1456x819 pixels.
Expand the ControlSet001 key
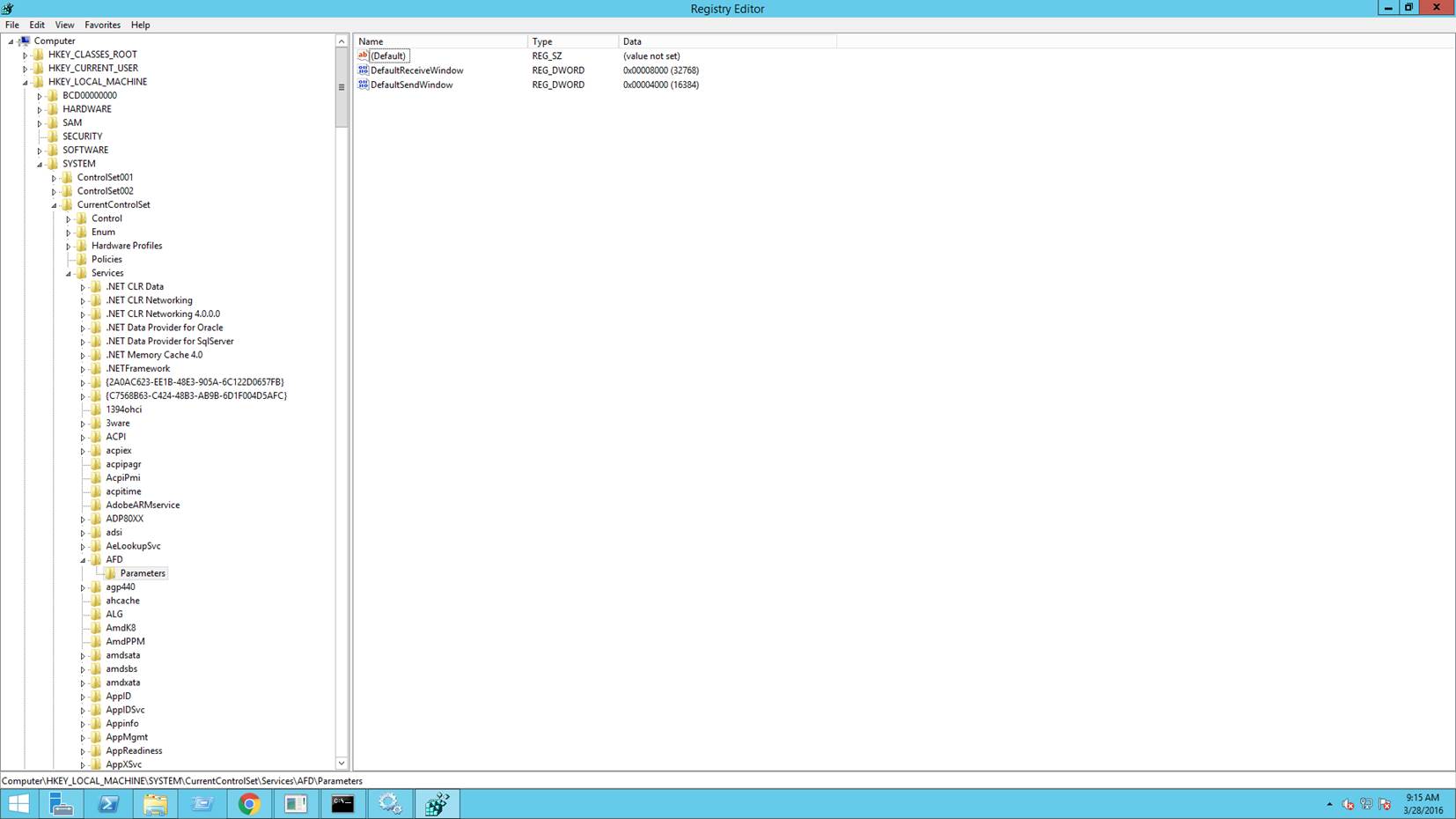(54, 178)
